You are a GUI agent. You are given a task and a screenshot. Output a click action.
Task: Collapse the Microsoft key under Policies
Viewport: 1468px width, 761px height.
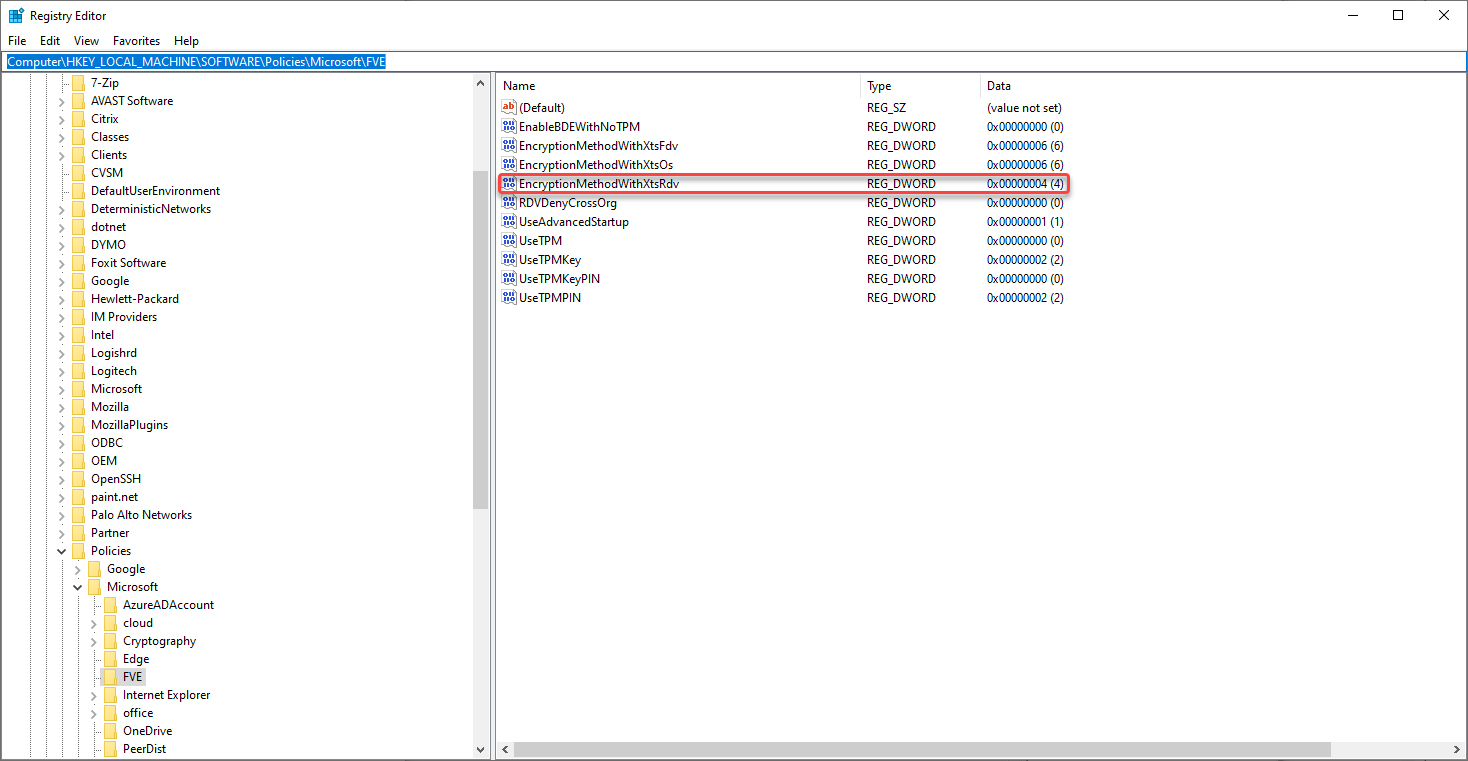(x=78, y=587)
